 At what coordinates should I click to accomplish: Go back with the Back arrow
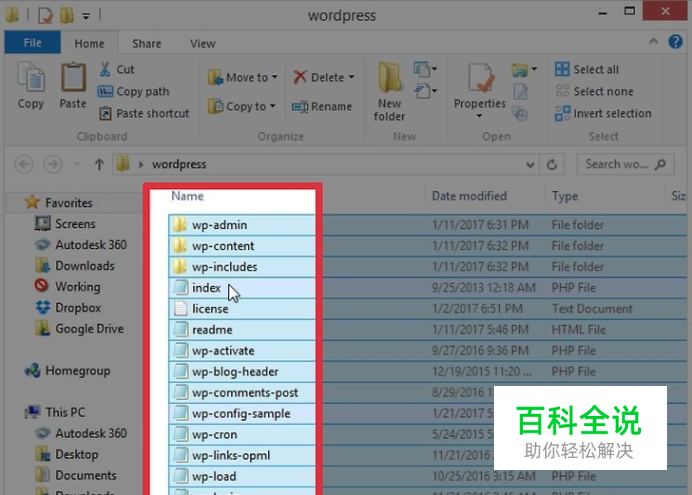[x=24, y=165]
